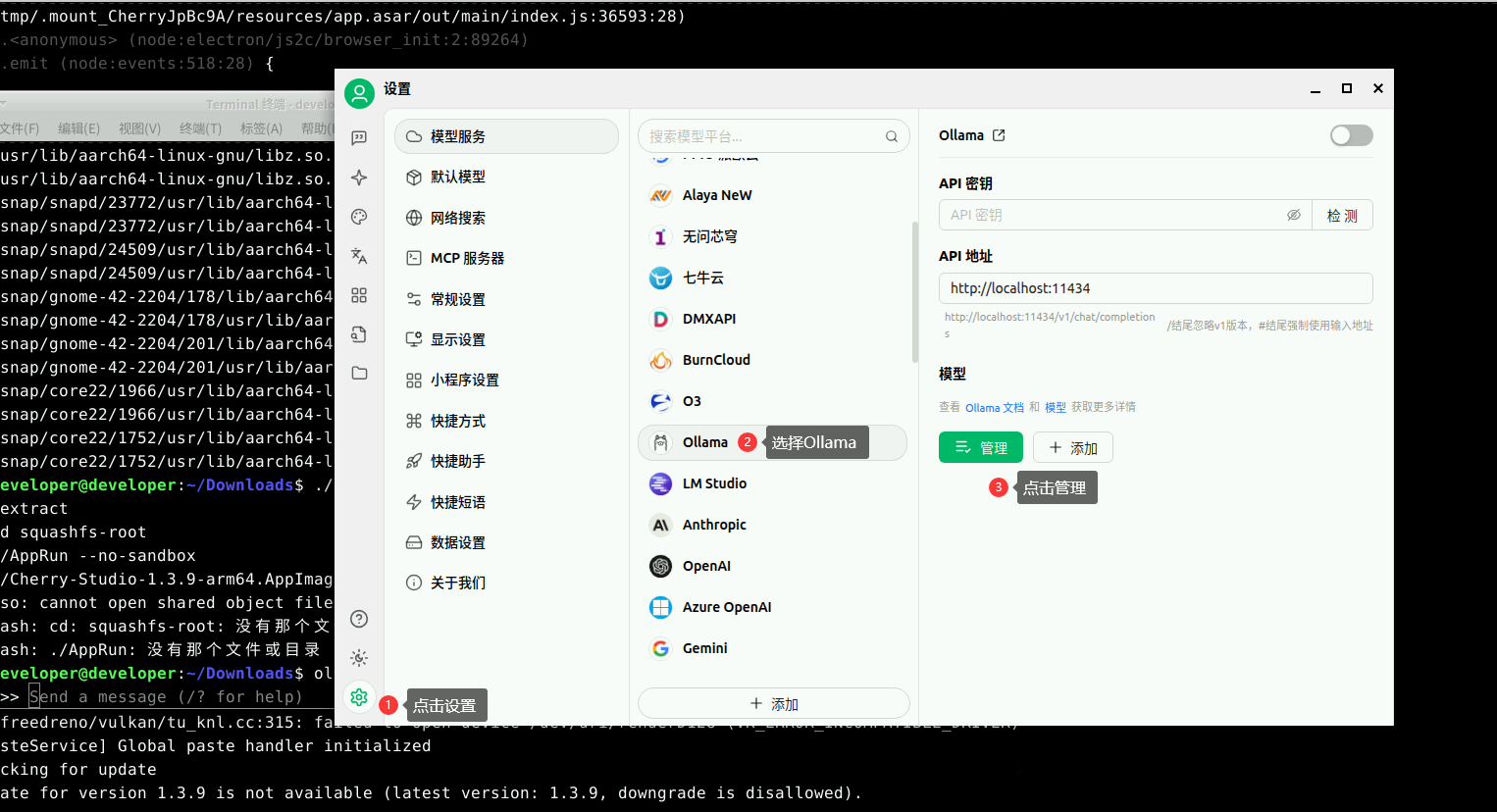This screenshot has height=812, width=1497.
Task: Open the files folder icon in sidebar
Action: coord(359,373)
